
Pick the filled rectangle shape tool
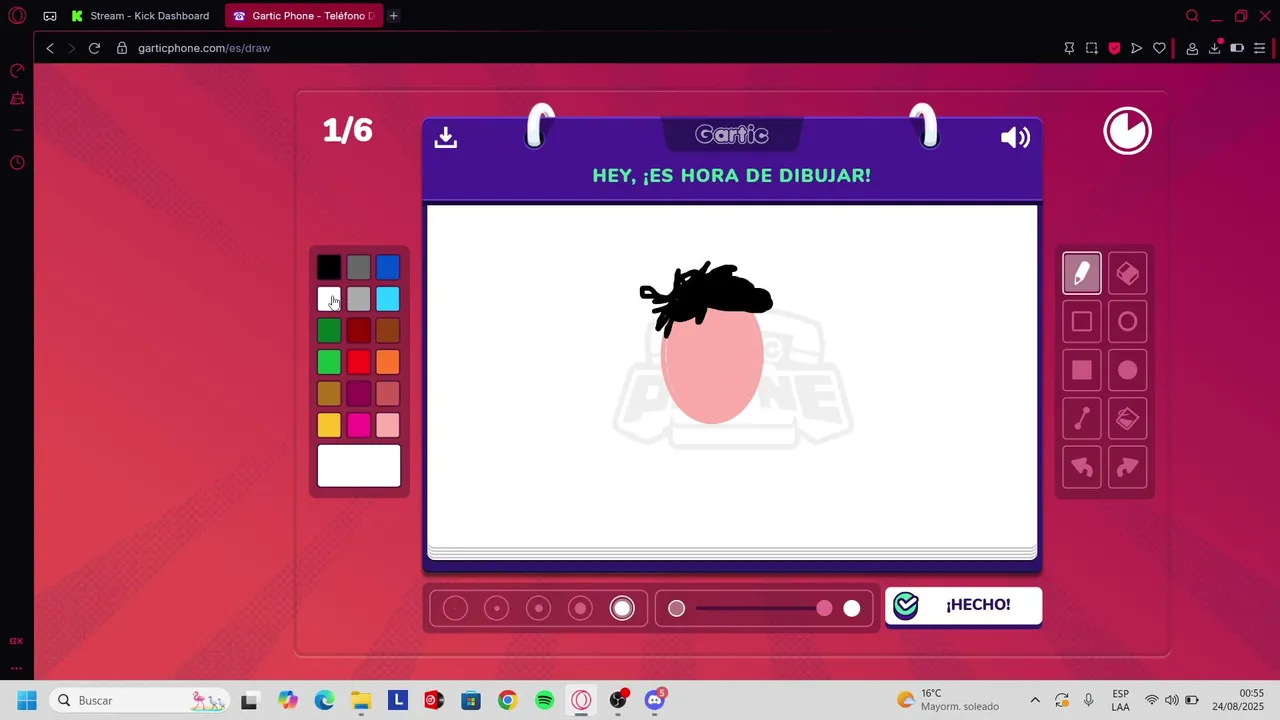pos(1081,370)
